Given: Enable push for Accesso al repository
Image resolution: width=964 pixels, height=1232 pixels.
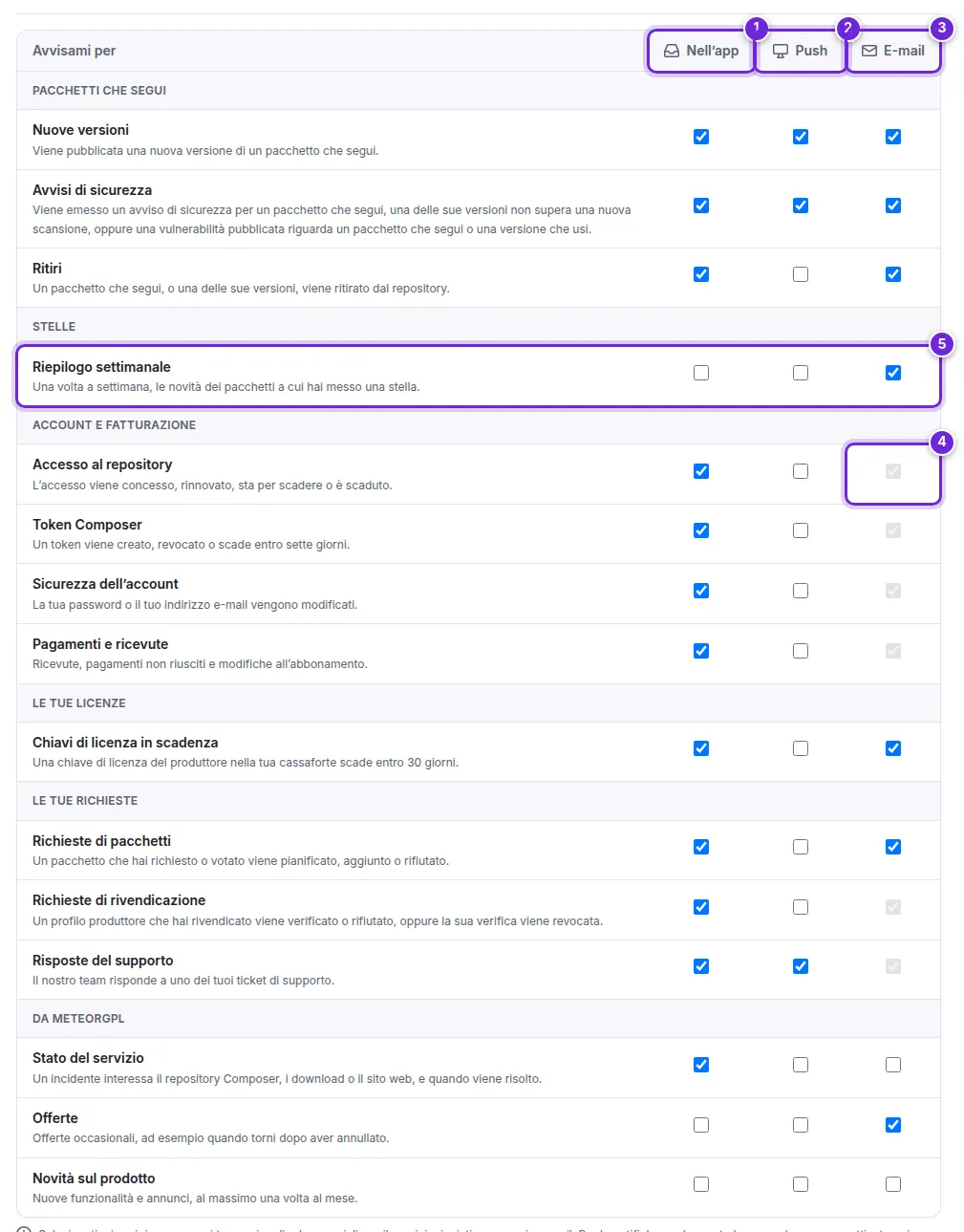Looking at the screenshot, I should click(x=801, y=471).
